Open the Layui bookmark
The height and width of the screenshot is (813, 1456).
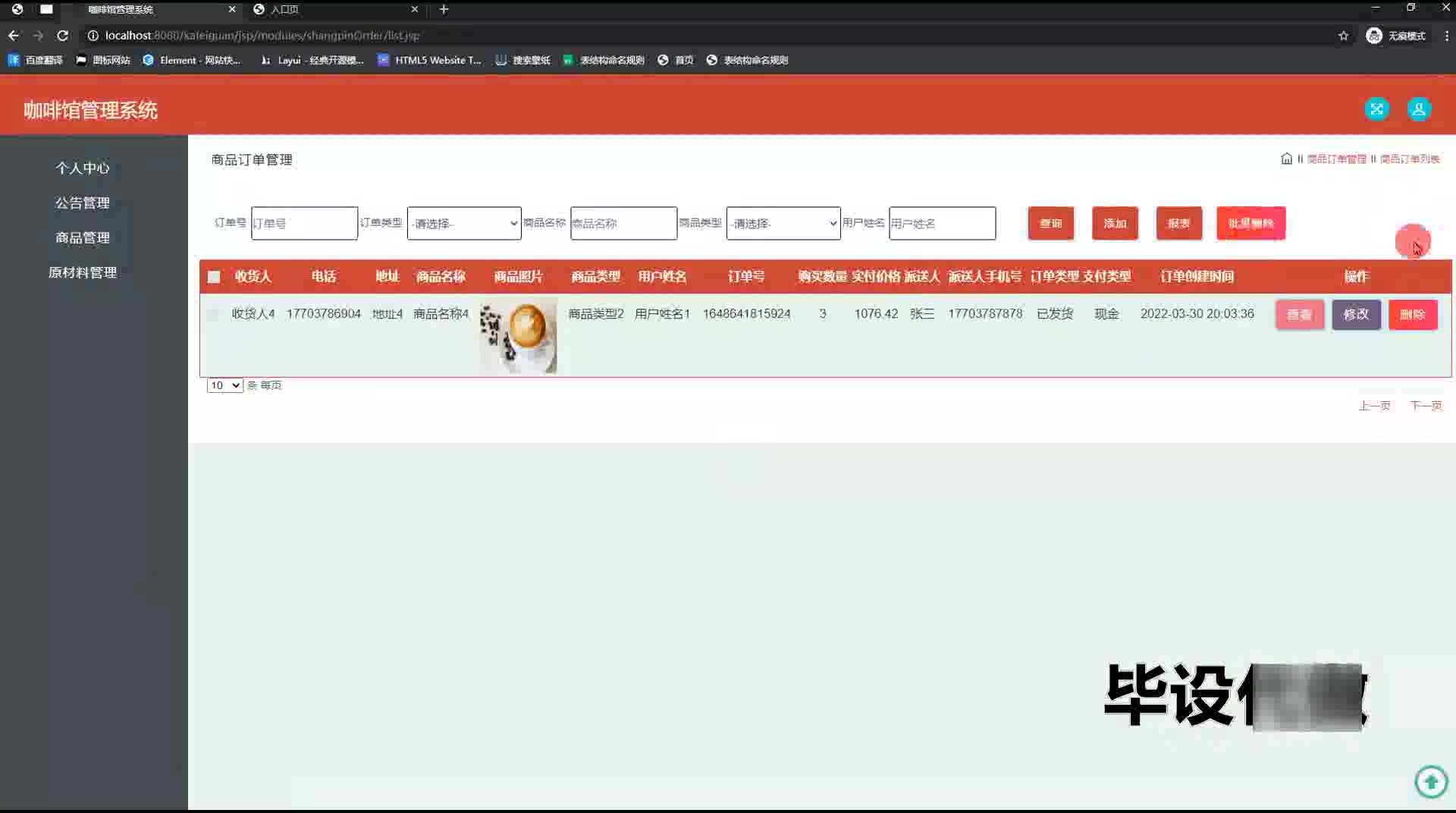pos(312,60)
